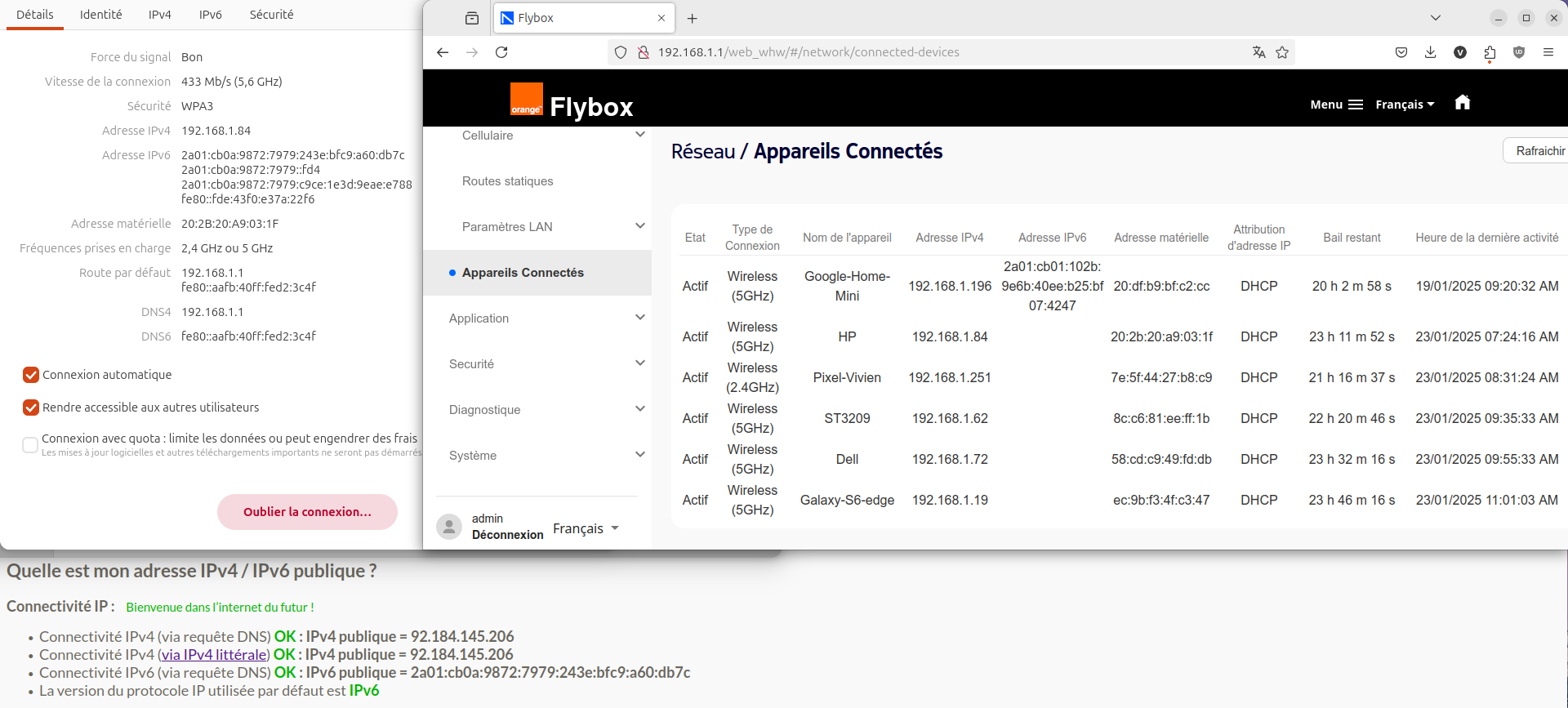This screenshot has height=708, width=1568.
Task: Click the HP device name cell
Action: 847,336
